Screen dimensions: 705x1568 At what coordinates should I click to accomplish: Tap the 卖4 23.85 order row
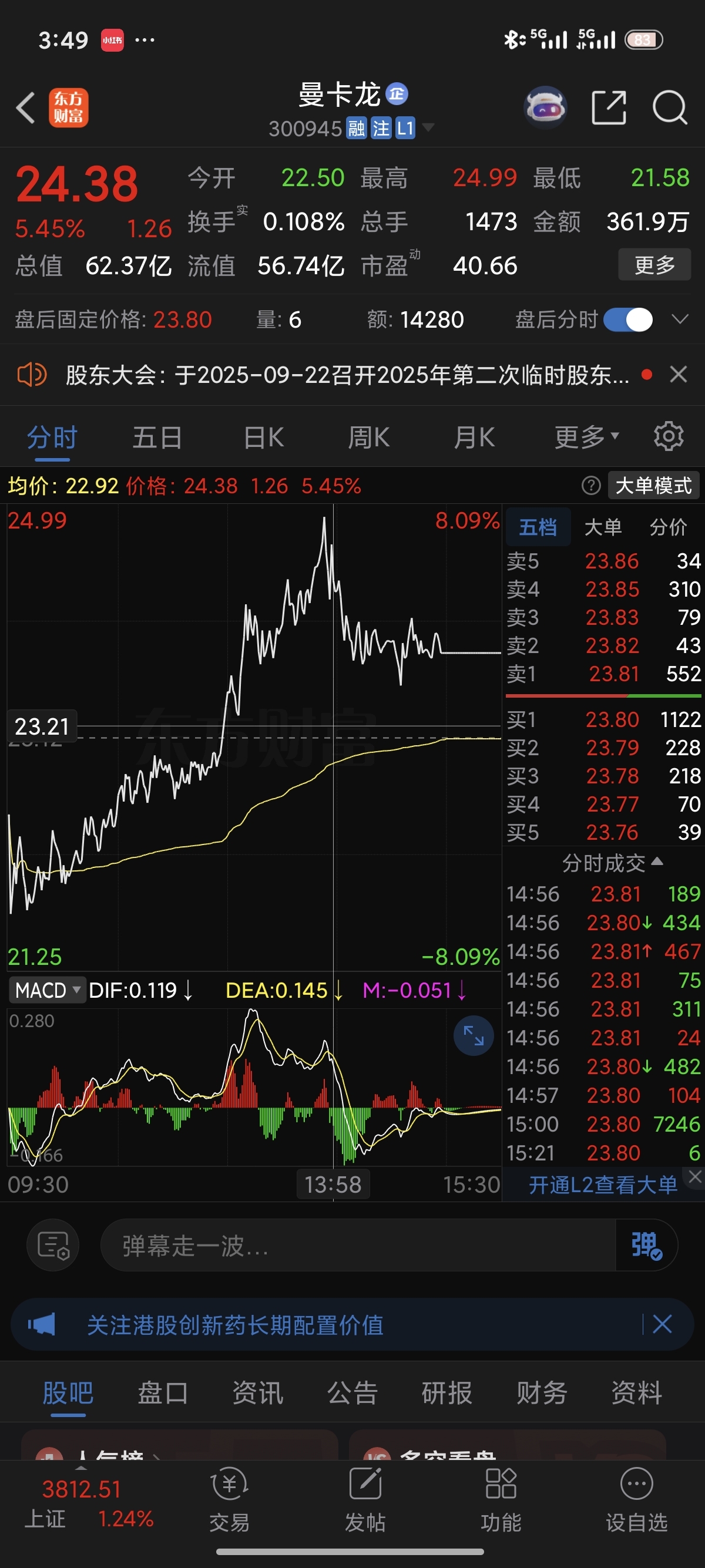(x=603, y=589)
